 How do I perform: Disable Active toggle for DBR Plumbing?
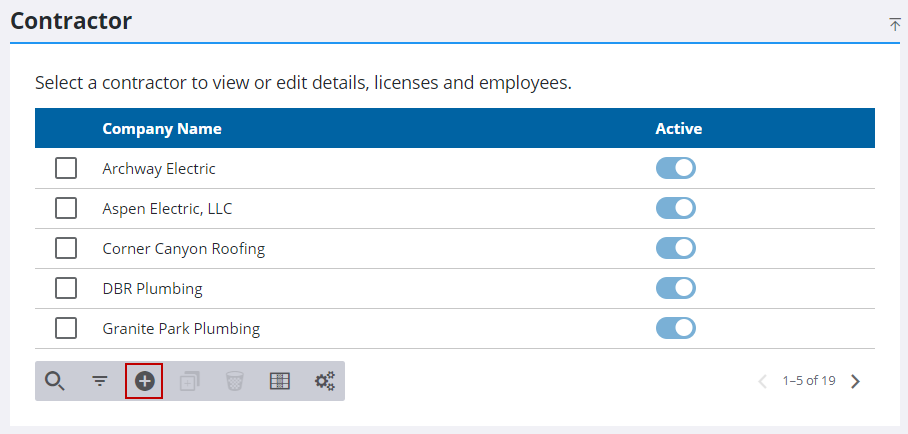pos(676,288)
